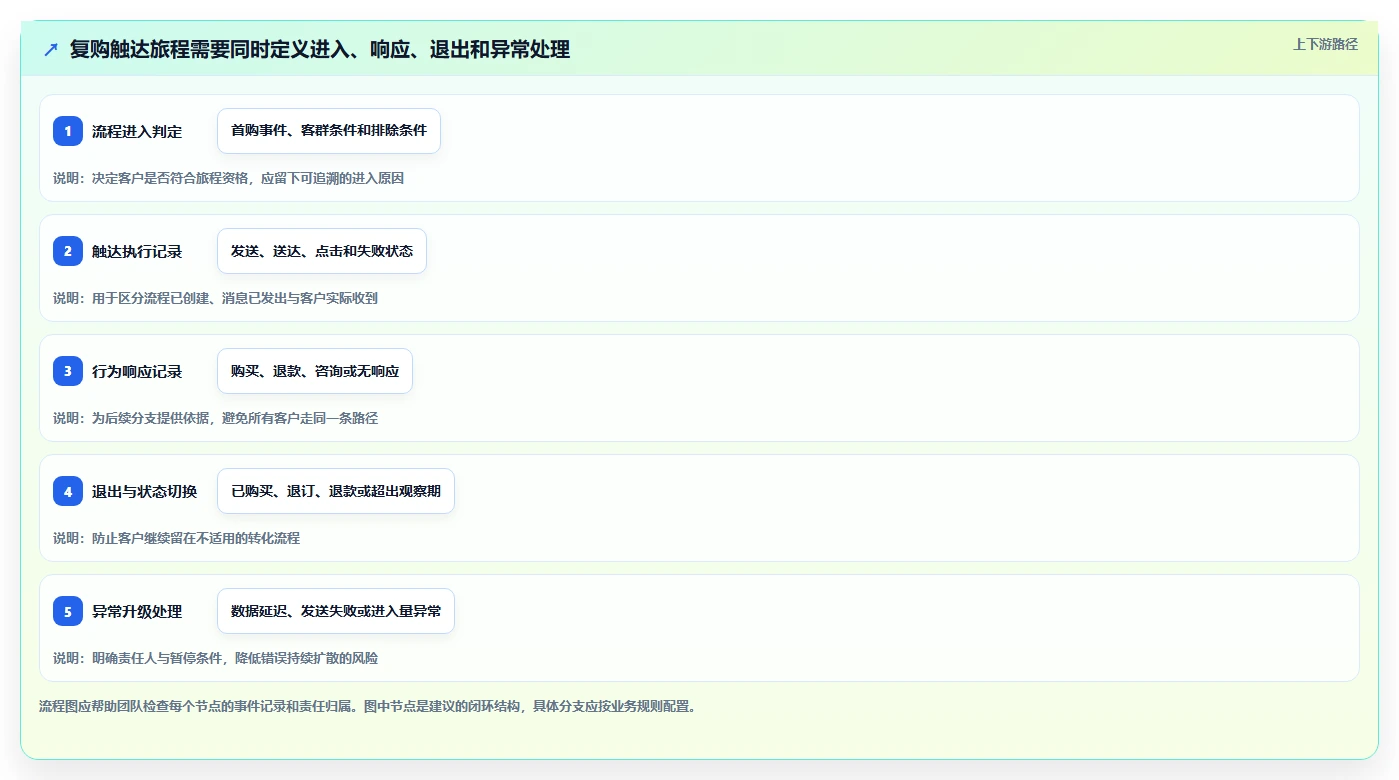This screenshot has height=780, width=1399.
Task: Click the 行为响应记录 step label
Action: pos(137,371)
